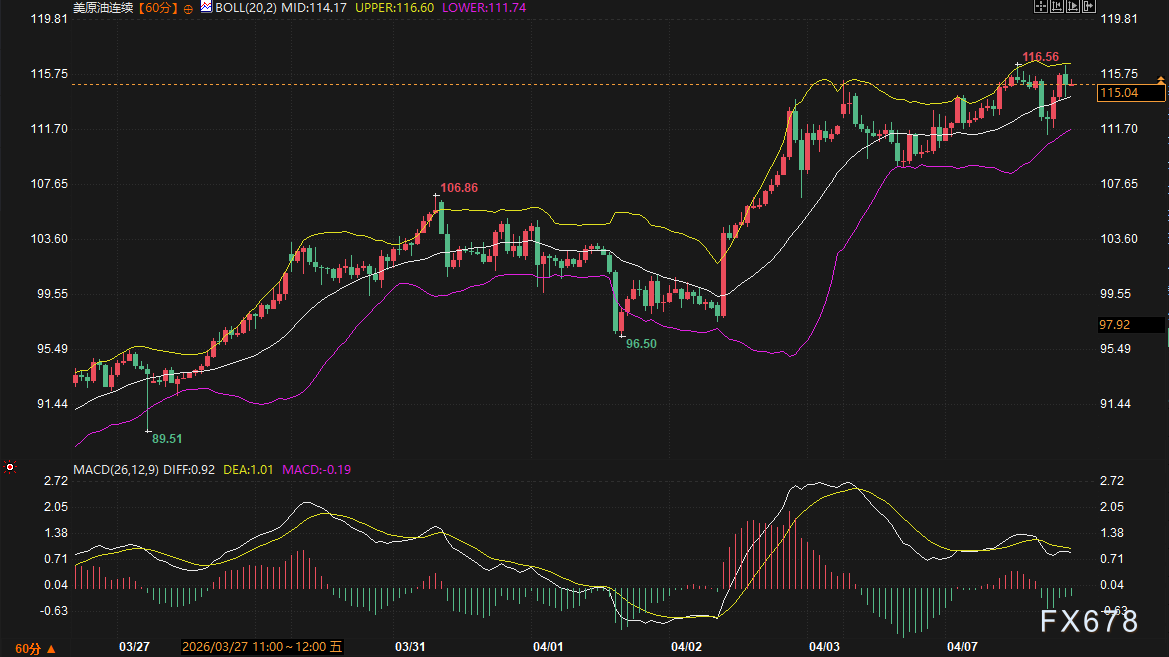The image size is (1169, 657).
Task: Click the jump-to-chart-start icon
Action: coord(1057,6)
